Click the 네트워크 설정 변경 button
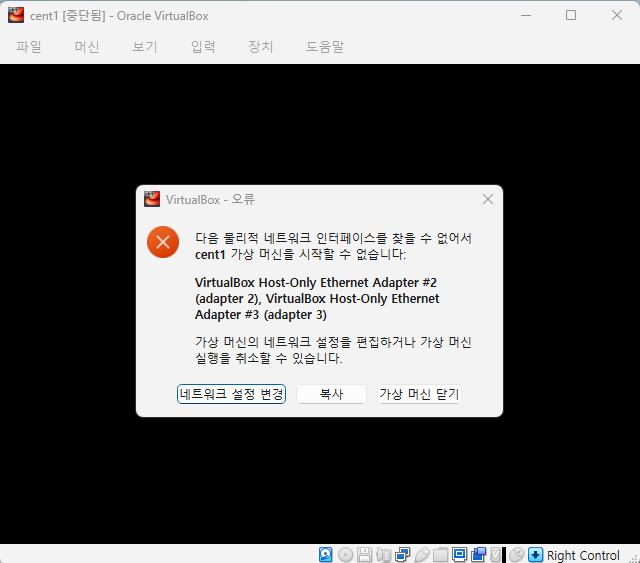The image size is (640, 563). pyautogui.click(x=231, y=394)
